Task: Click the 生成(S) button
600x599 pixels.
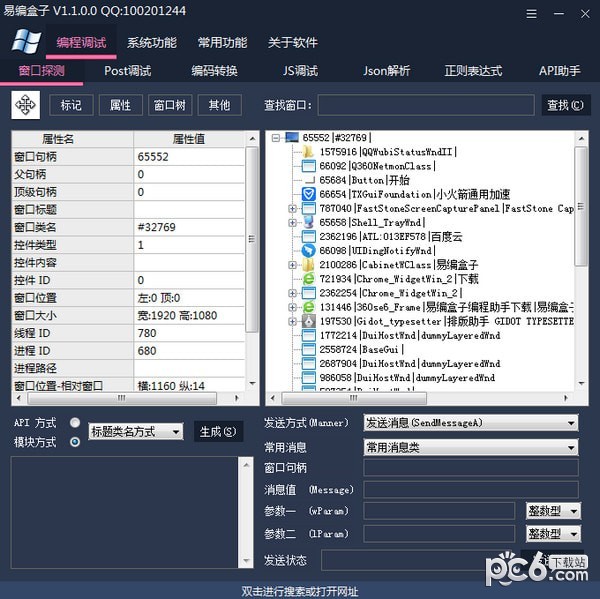Action: coord(218,432)
